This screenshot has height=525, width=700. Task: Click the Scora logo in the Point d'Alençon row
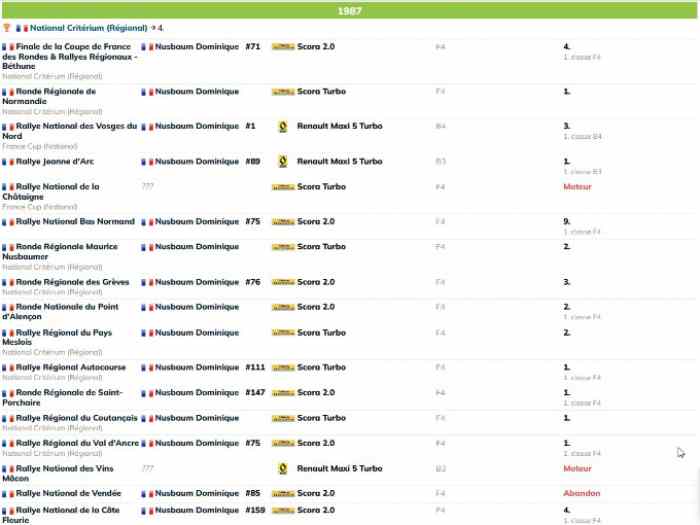pos(283,307)
